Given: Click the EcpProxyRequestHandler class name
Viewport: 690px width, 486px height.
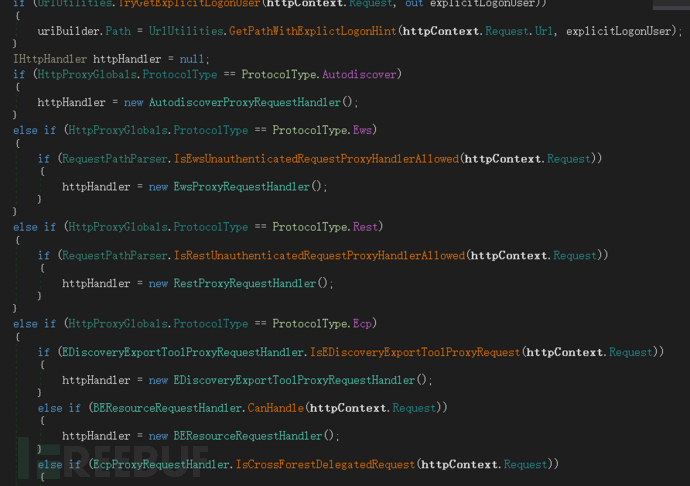Looking at the screenshot, I should (x=161, y=464).
